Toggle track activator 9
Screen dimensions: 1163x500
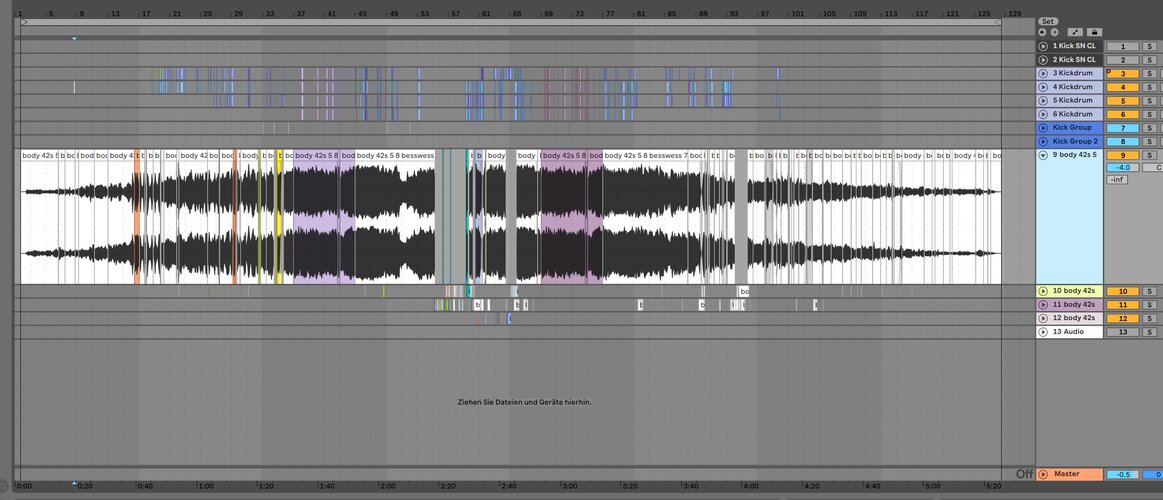click(x=1122, y=155)
